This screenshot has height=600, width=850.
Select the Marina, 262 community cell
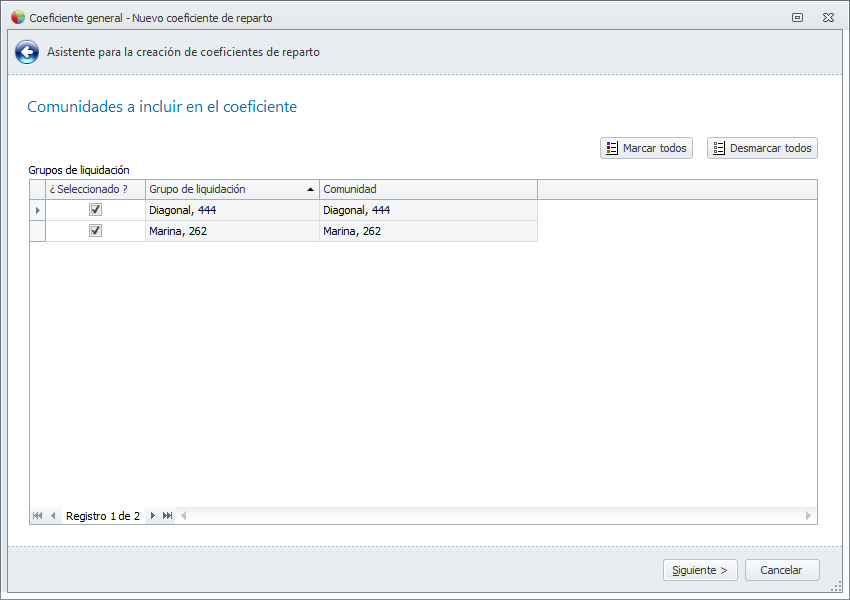click(x=428, y=231)
